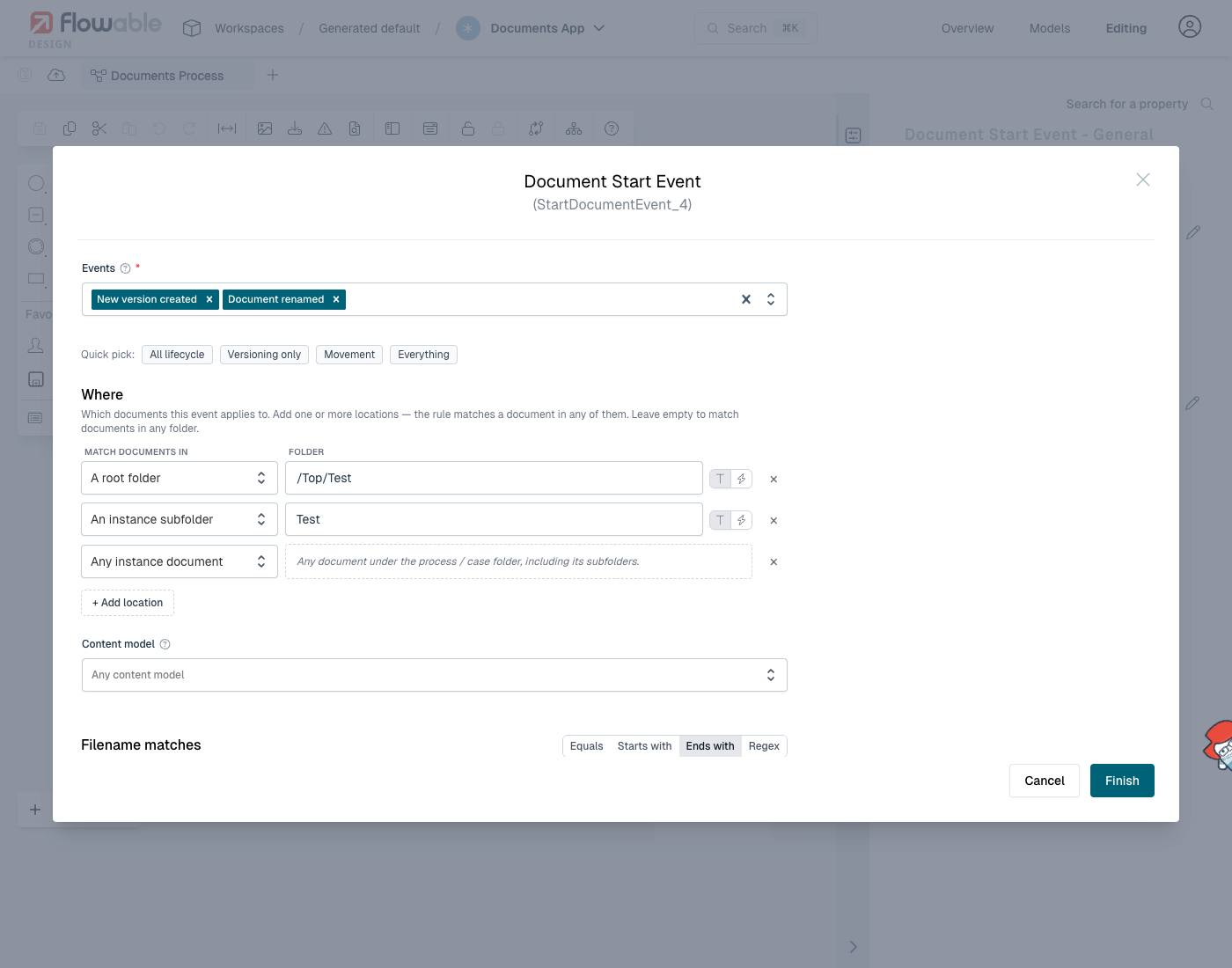Delete the 'An instance subfolder' location row
1232x968 pixels.
coord(774,521)
